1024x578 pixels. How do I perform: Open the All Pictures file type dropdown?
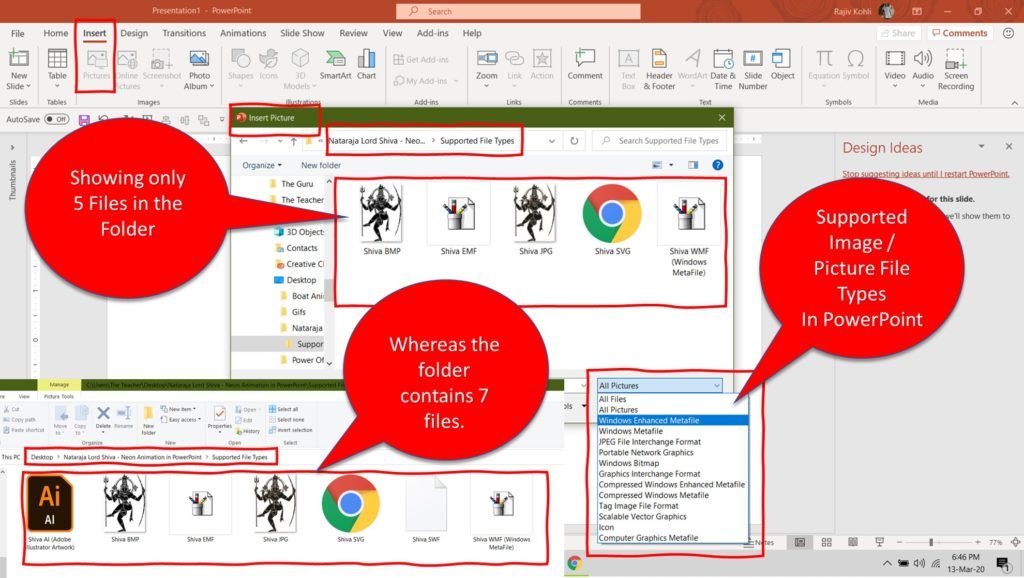[659, 385]
